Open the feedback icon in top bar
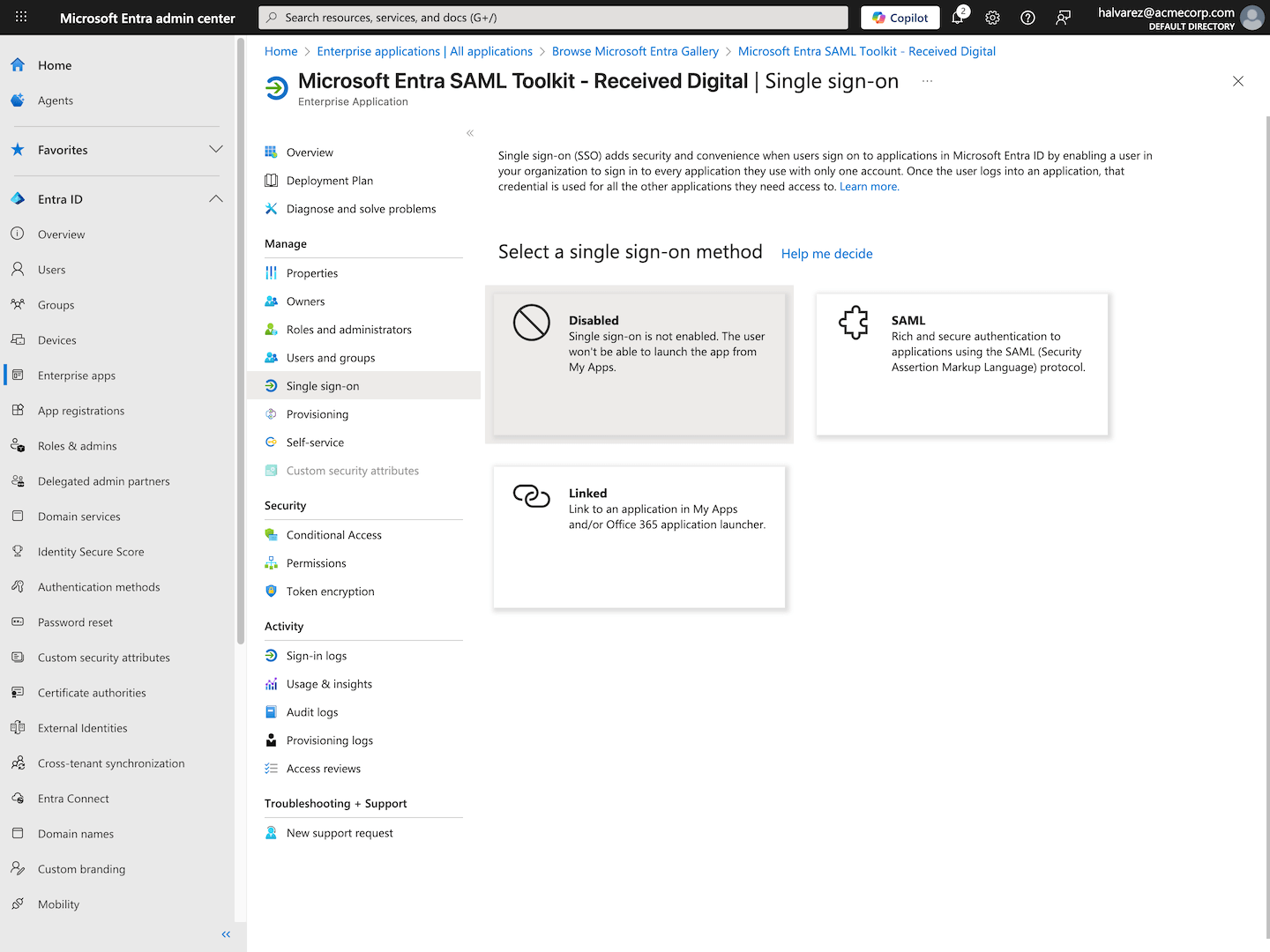This screenshot has width=1270, height=952. (1063, 18)
